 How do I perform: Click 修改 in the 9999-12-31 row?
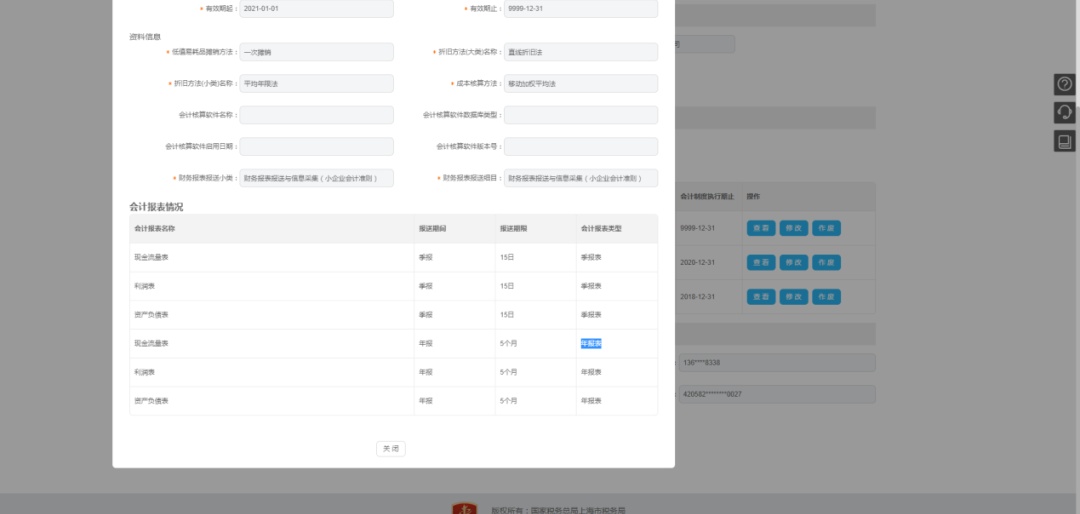tap(793, 228)
